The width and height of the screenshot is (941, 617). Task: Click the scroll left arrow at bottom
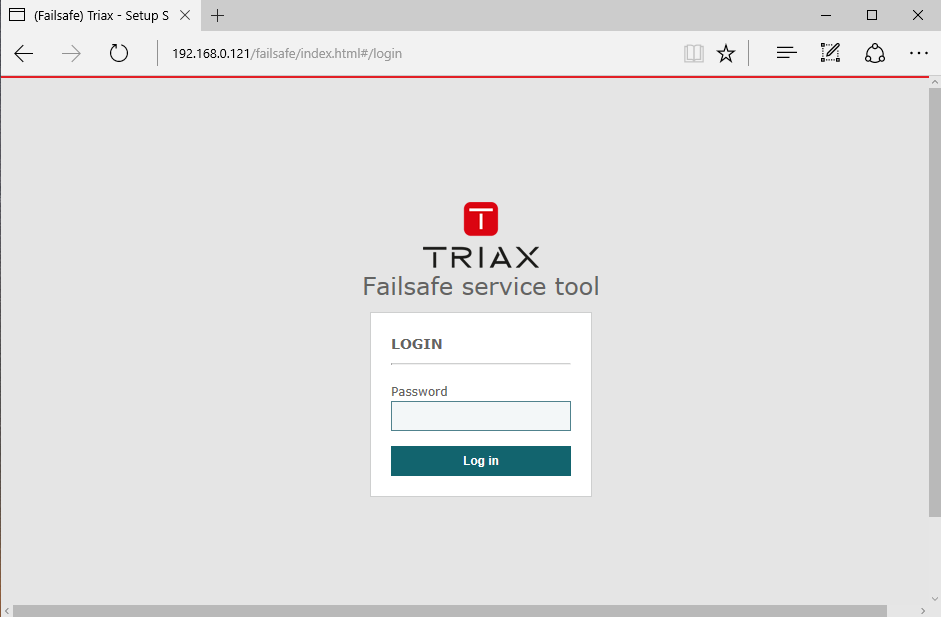(x=7, y=611)
